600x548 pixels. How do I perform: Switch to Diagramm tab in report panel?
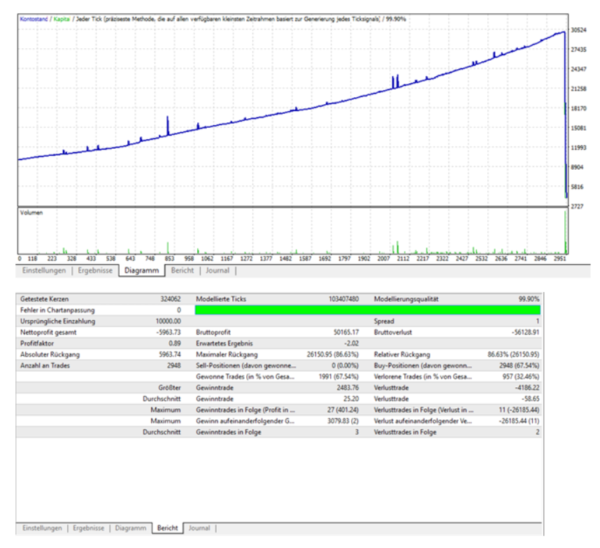130,528
